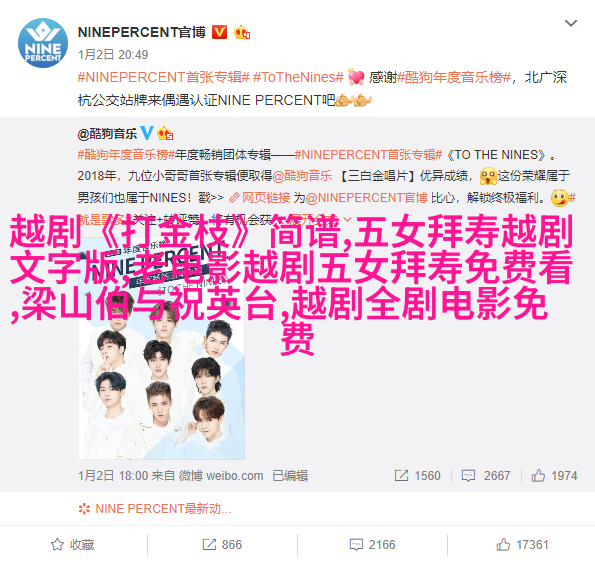
Task: Expand the post options chevron
Action: (x=571, y=23)
